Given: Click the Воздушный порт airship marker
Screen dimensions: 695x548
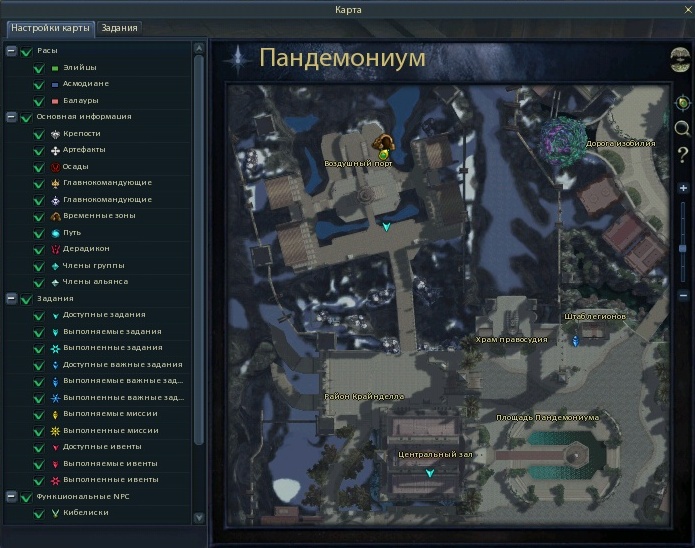Looking at the screenshot, I should [x=383, y=142].
